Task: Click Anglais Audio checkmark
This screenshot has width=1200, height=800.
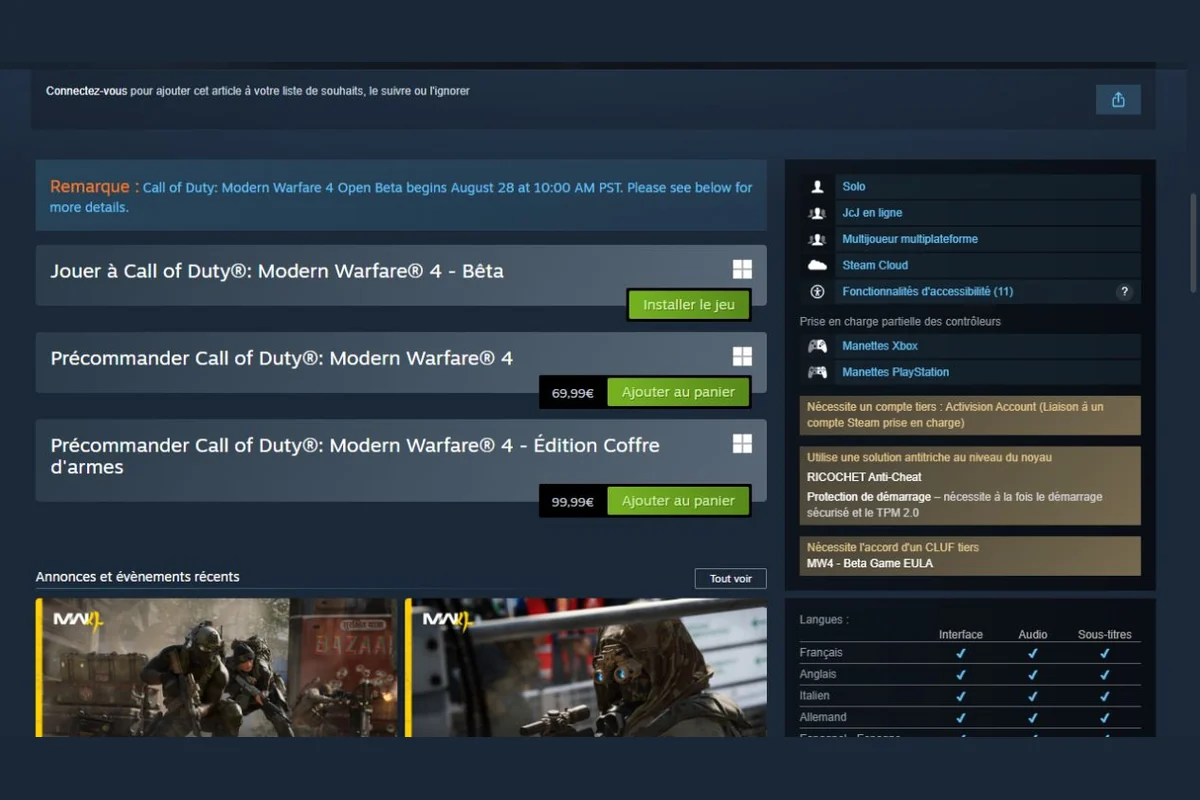Action: [x=1033, y=675]
